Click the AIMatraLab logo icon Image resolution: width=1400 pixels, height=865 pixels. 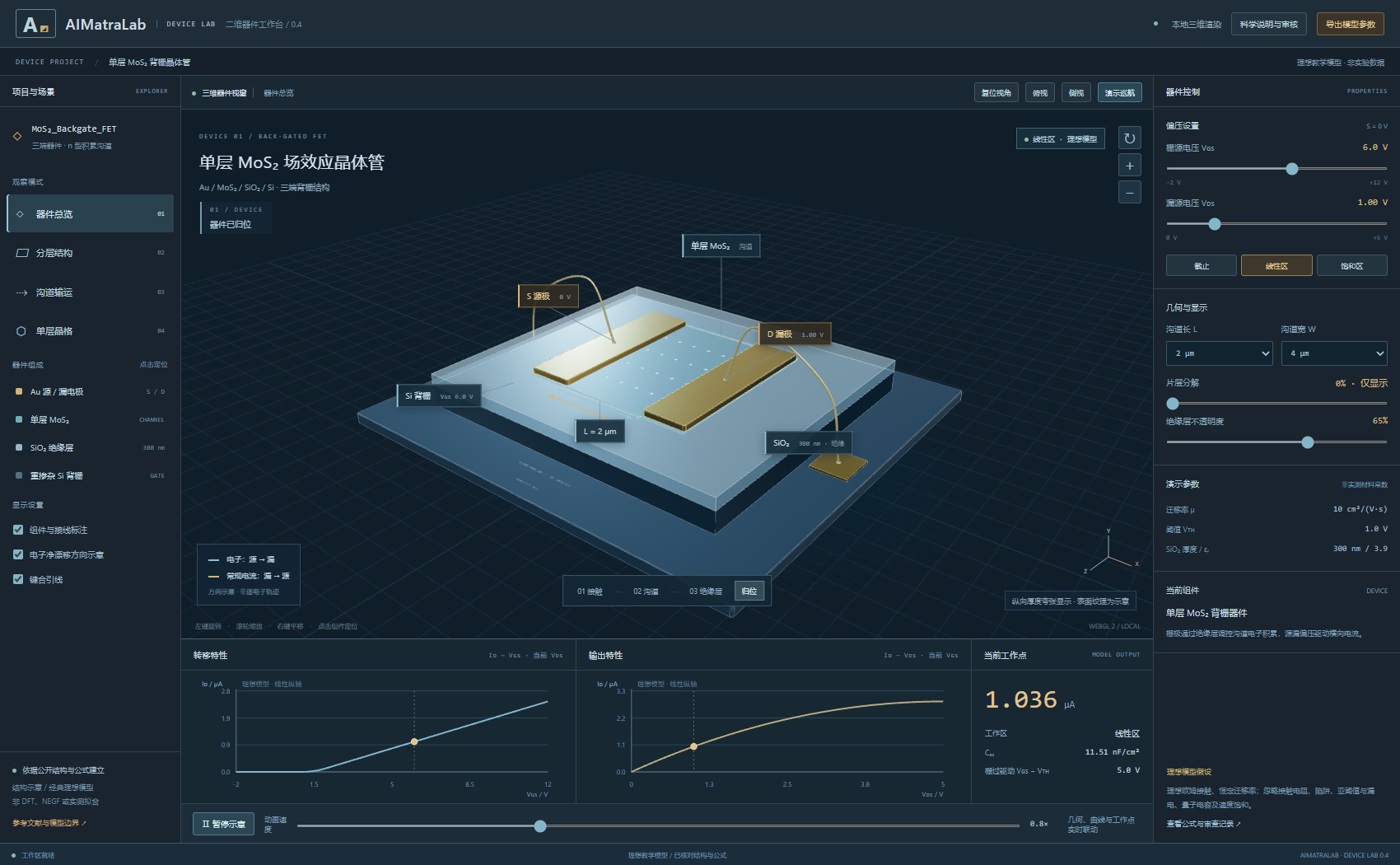[35, 24]
